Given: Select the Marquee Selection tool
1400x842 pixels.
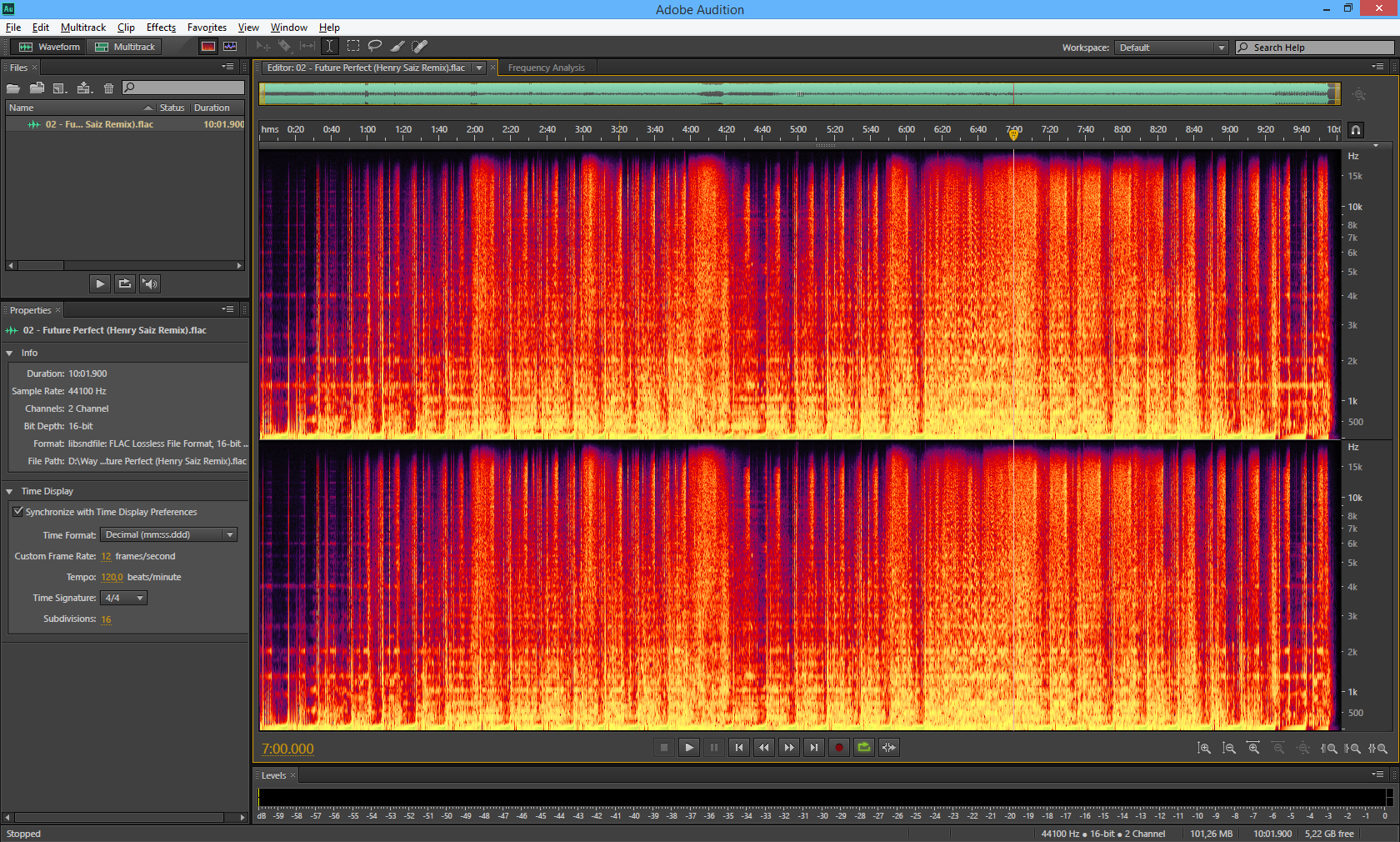Looking at the screenshot, I should click(353, 47).
